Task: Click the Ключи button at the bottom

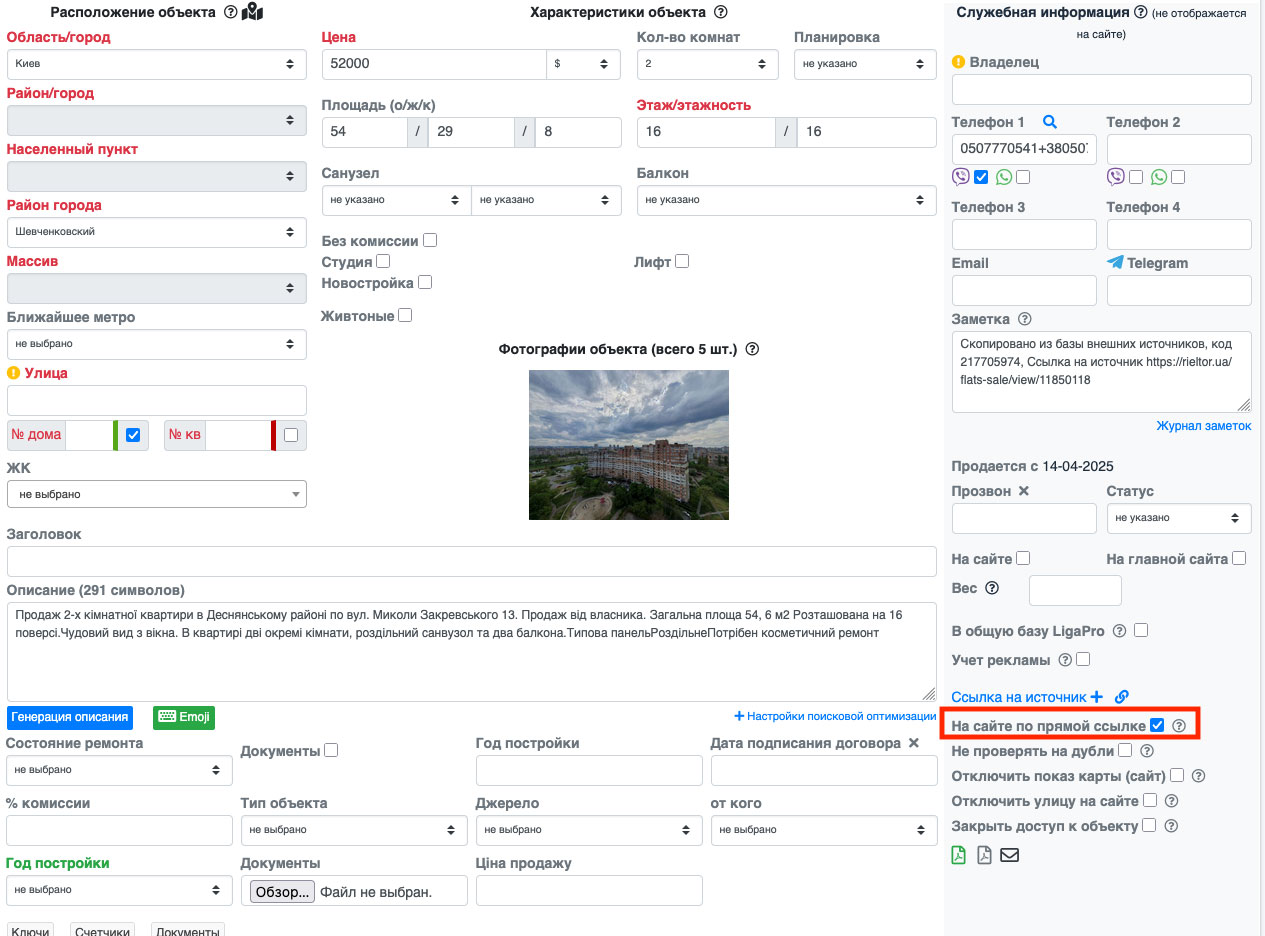Action: pyautogui.click(x=30, y=929)
